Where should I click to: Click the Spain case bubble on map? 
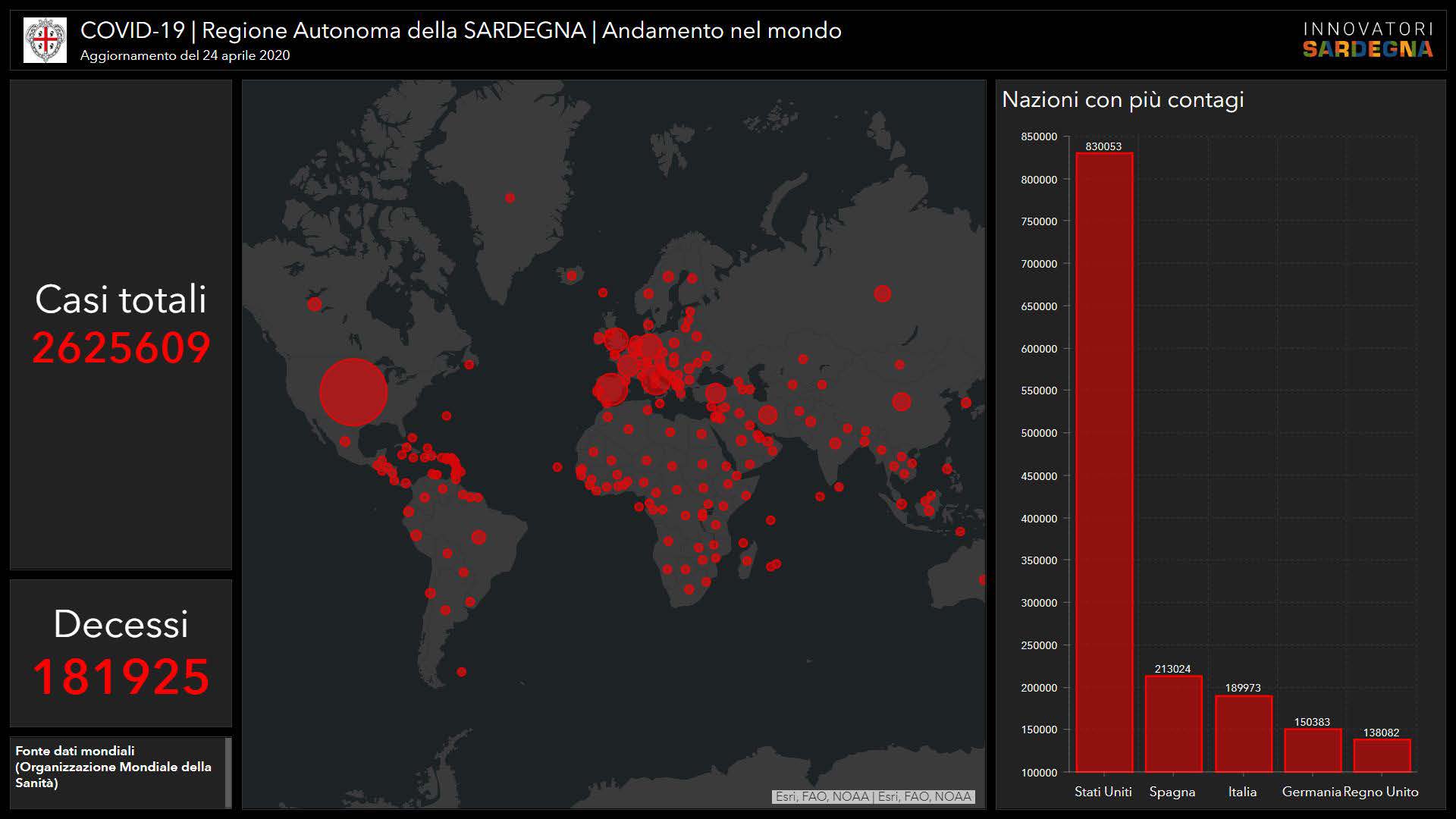pos(610,389)
